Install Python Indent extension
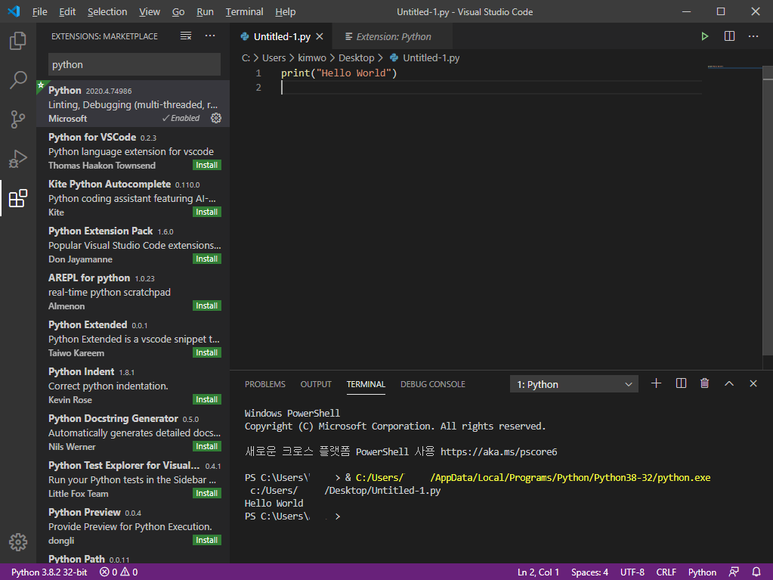773x580 pixels. tap(207, 399)
